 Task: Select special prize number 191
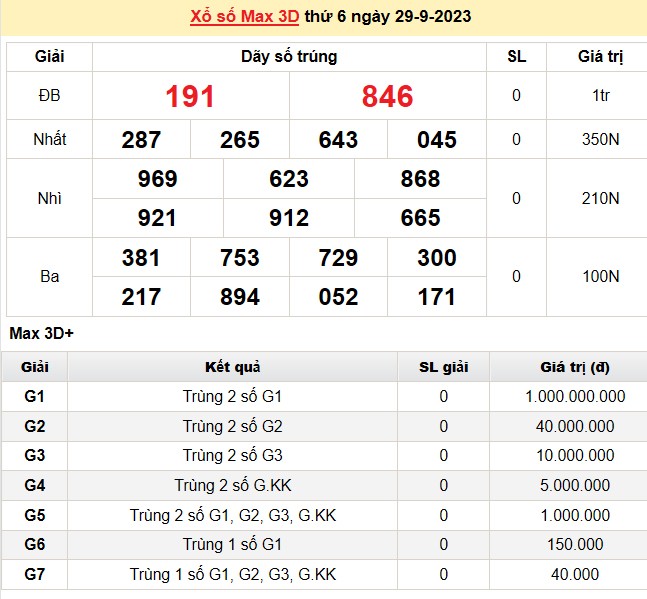pyautogui.click(x=190, y=96)
